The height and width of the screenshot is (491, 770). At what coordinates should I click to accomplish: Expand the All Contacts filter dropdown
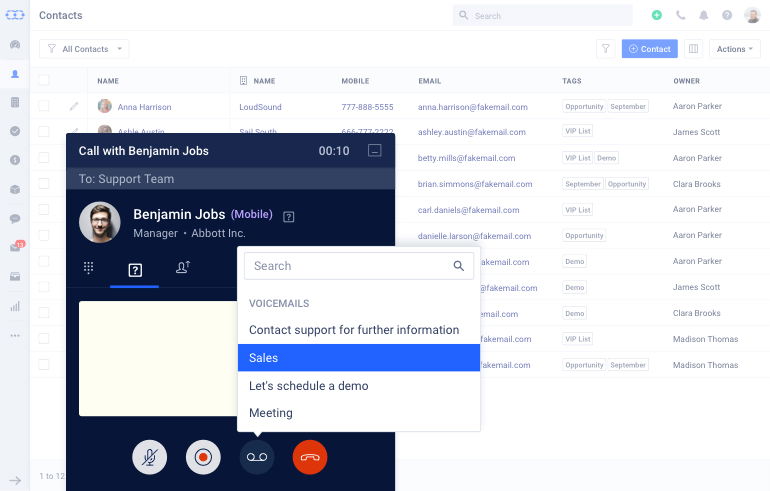[85, 49]
